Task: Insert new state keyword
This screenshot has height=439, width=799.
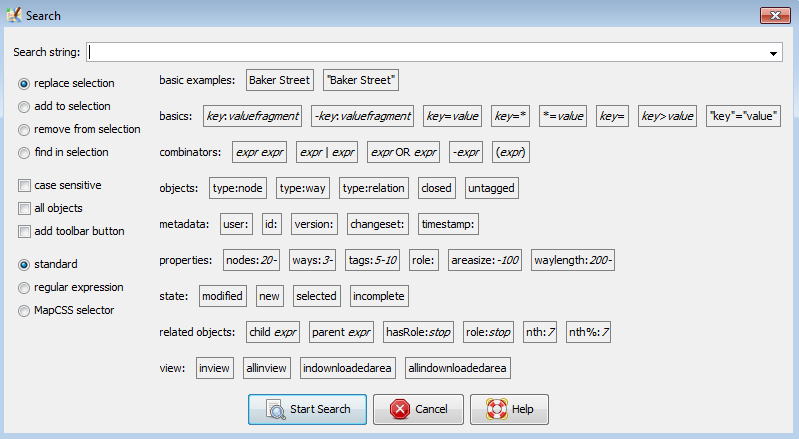Action: tap(270, 296)
